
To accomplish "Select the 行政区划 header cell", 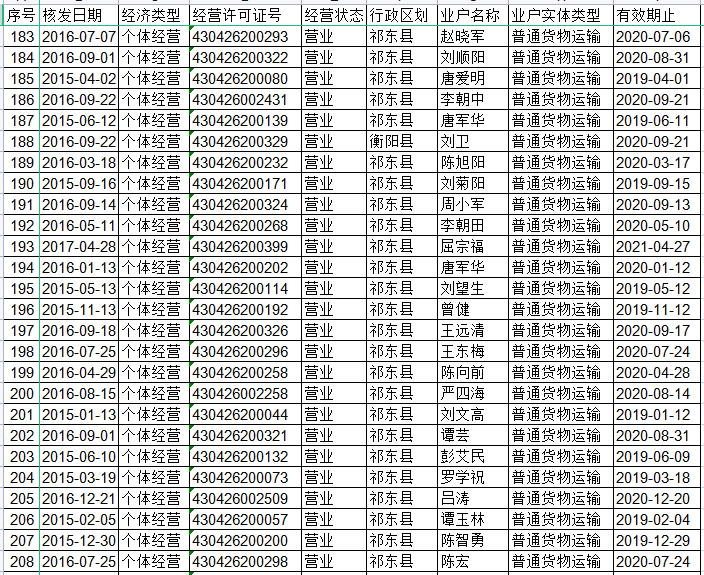I will (x=400, y=15).
